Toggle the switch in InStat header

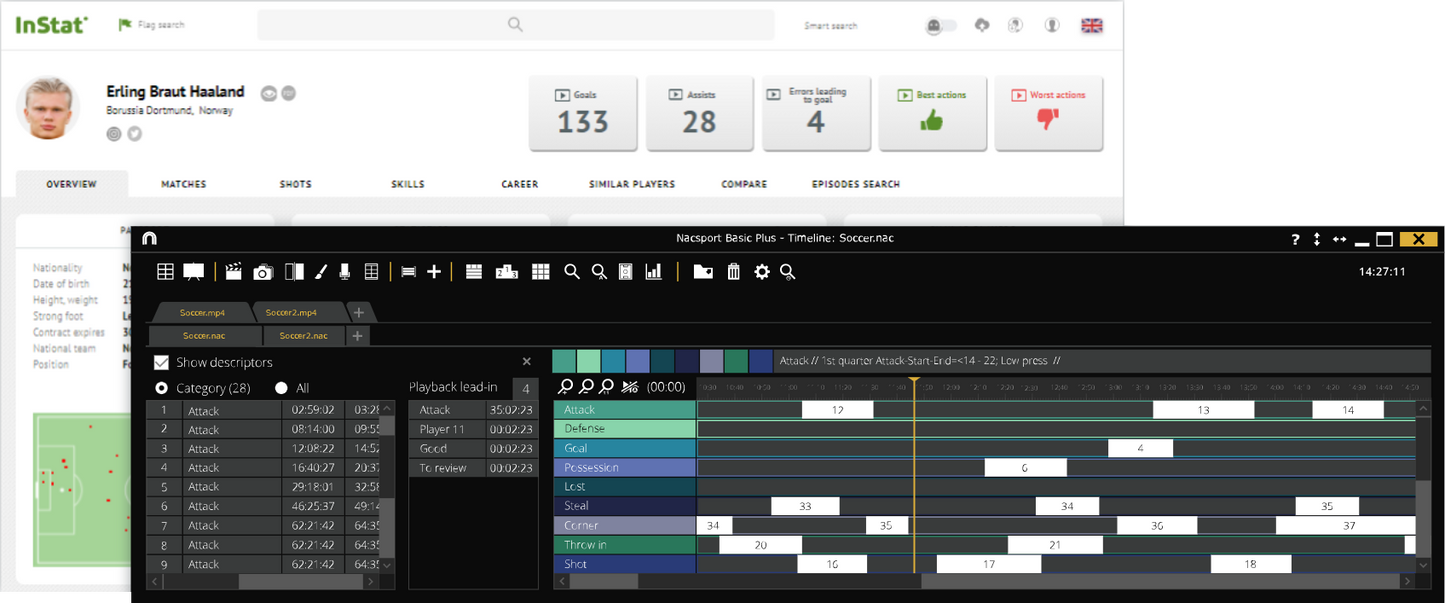(x=941, y=26)
